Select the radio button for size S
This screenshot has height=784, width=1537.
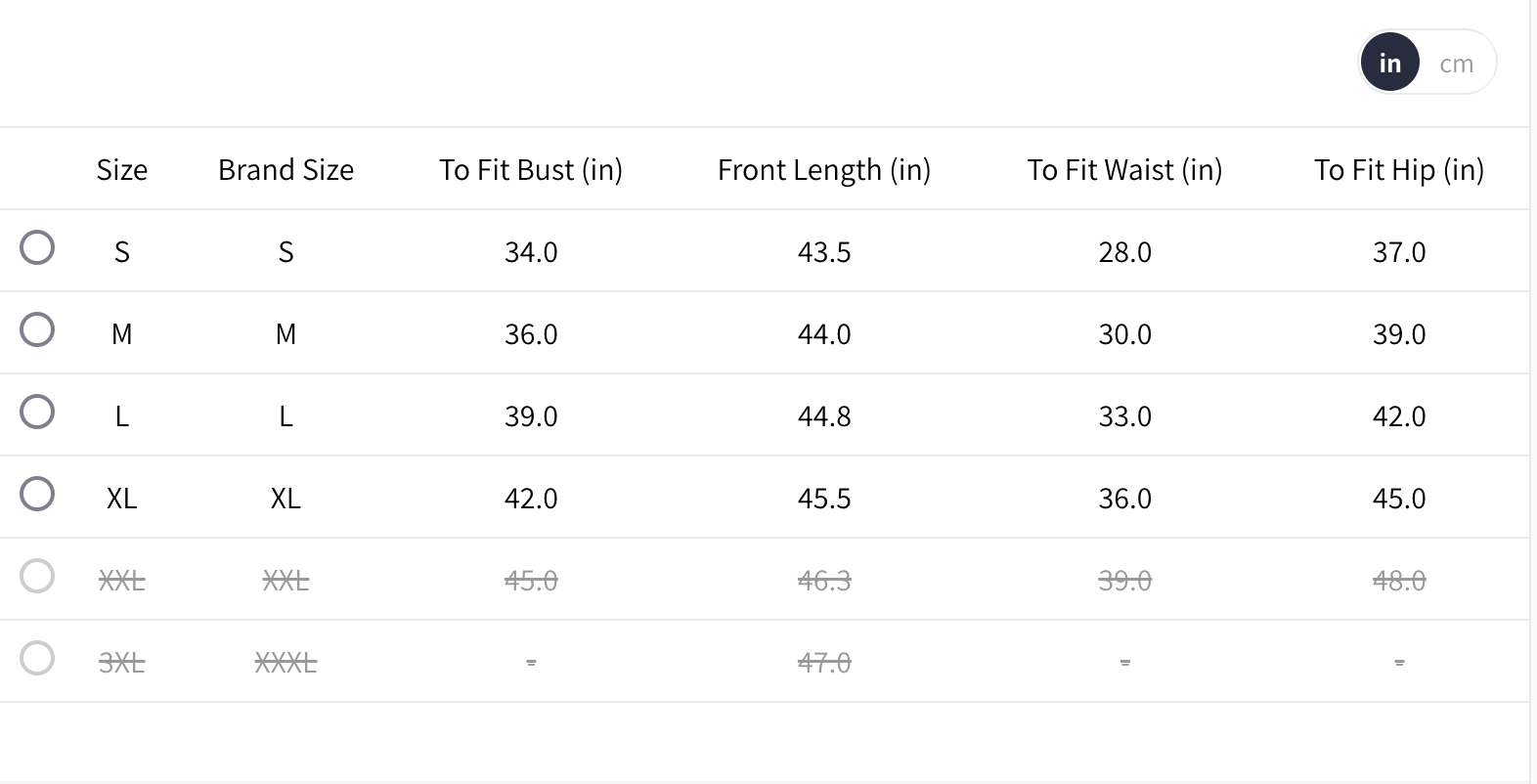point(37,248)
